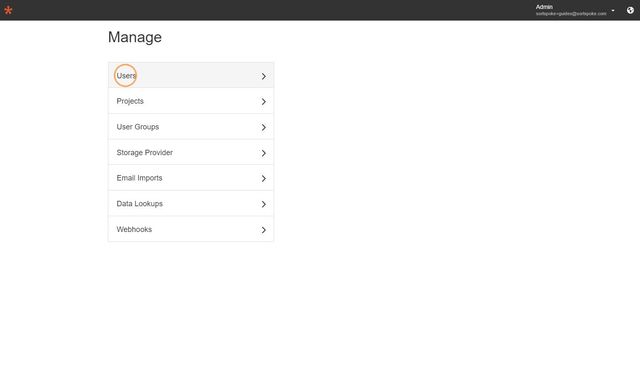Open the Email Imports item

click(x=191, y=178)
